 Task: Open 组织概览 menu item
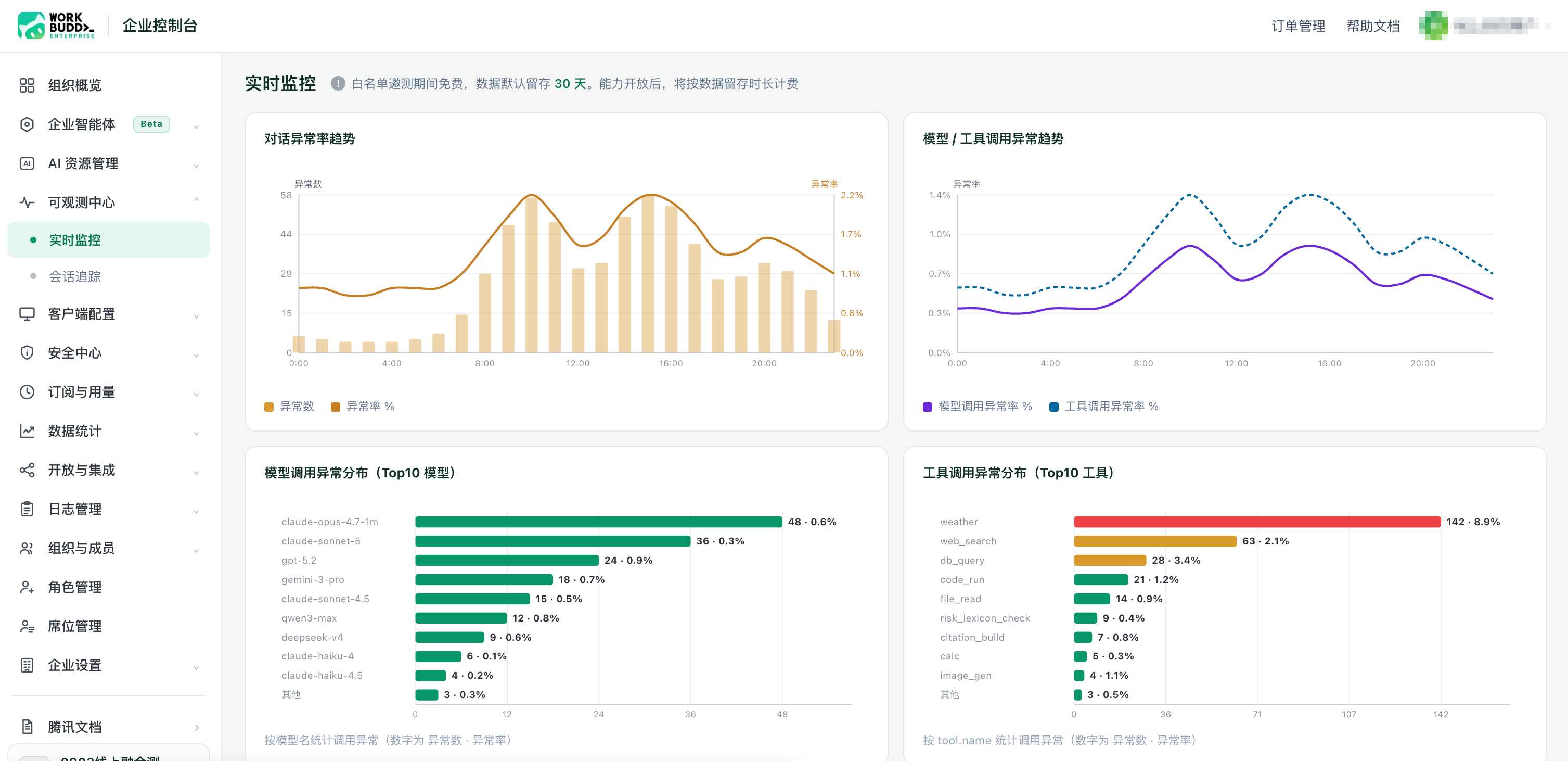click(x=108, y=85)
